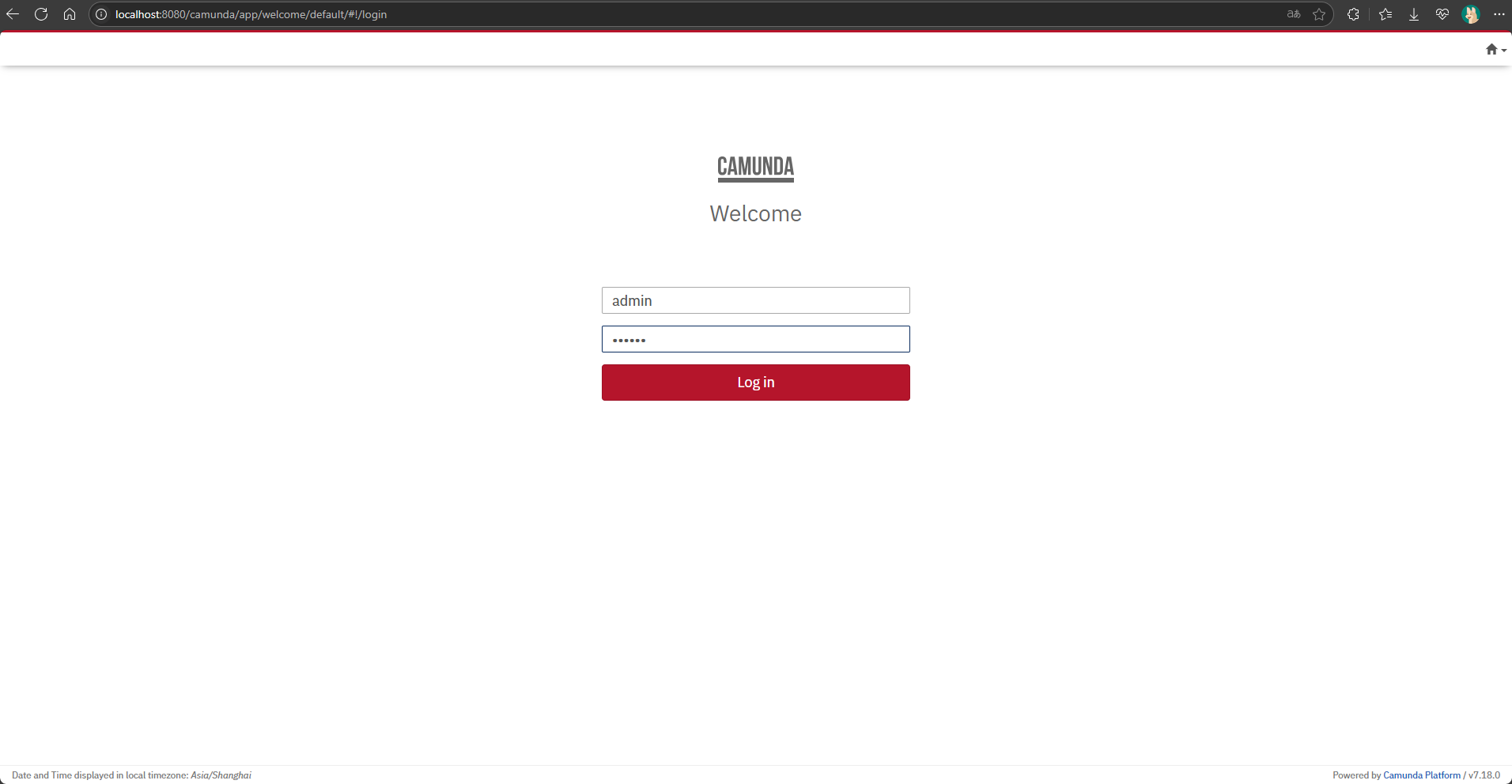Click the Extensions puzzle icon

(x=1354, y=14)
